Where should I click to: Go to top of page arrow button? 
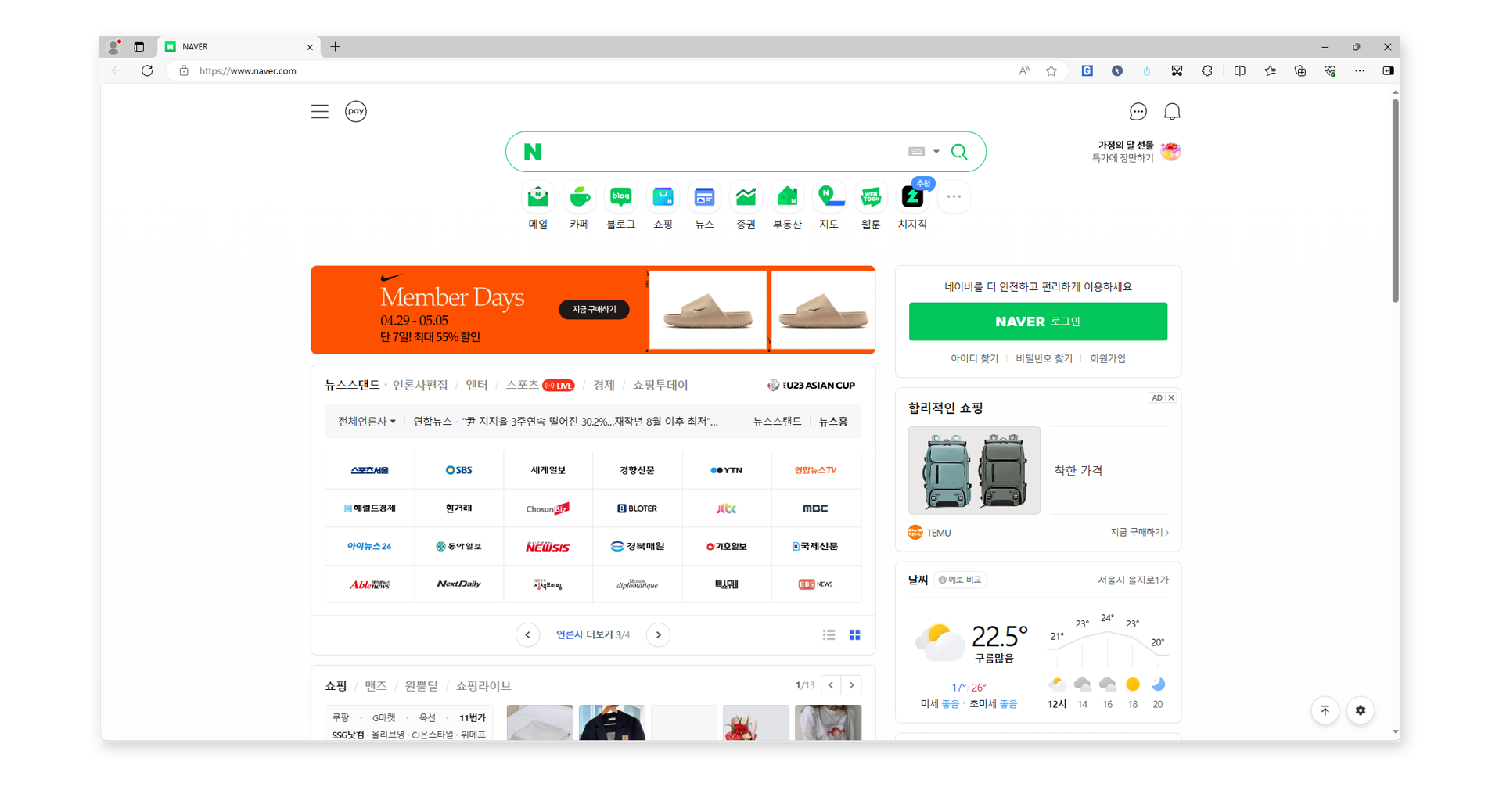point(1325,710)
